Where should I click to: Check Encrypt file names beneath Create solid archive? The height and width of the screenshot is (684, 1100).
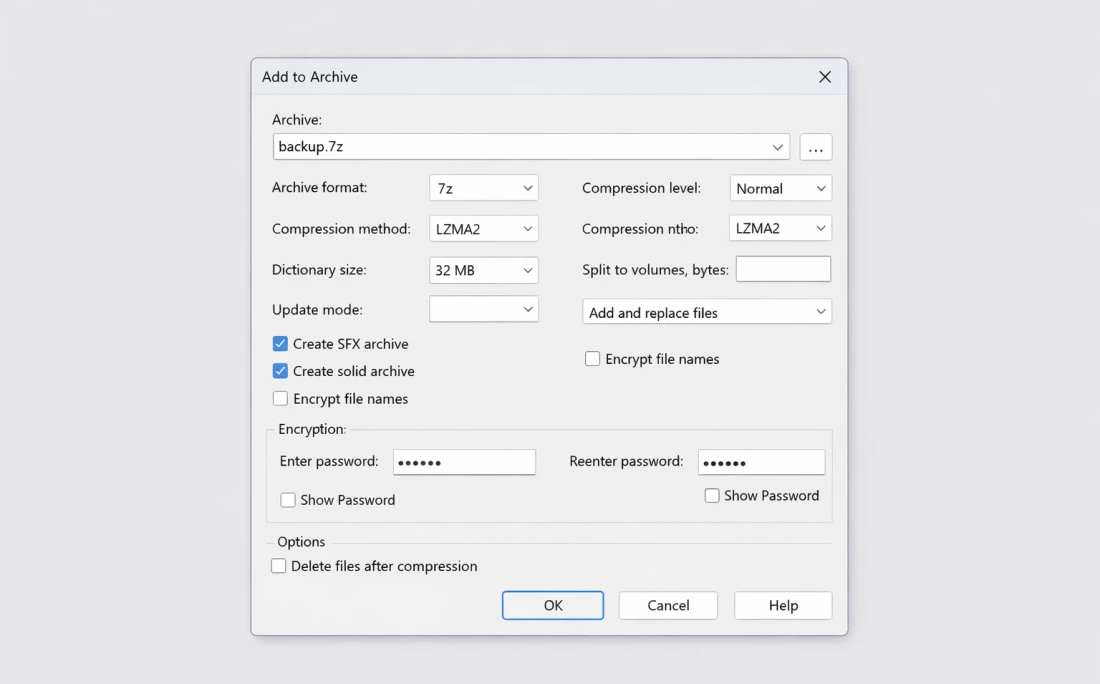pos(280,399)
